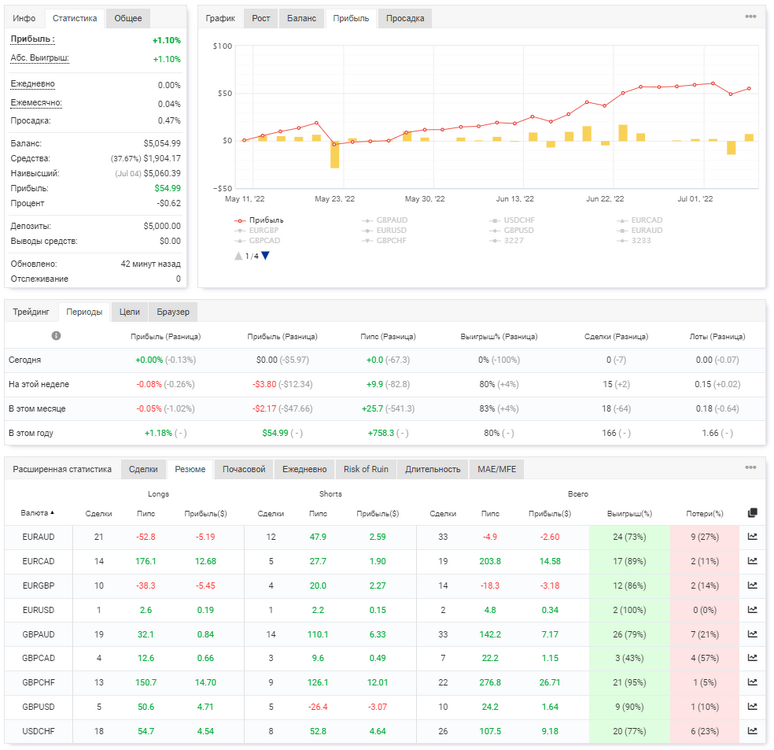The width and height of the screenshot is (774, 750).
Task: Open the Risk of Ruin tab
Action: (x=366, y=469)
